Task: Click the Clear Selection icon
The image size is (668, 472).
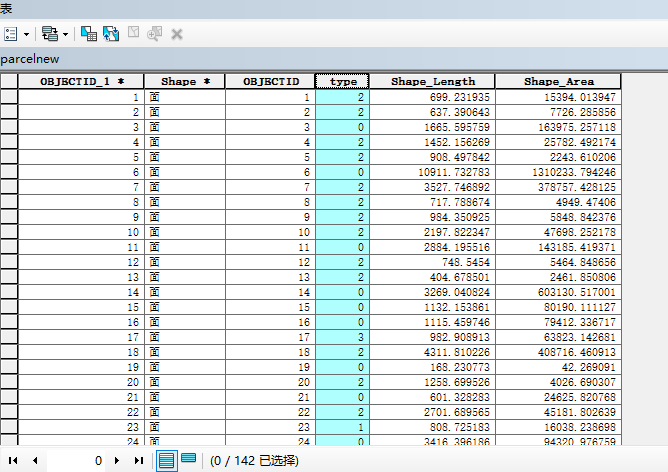Action: coord(133,32)
